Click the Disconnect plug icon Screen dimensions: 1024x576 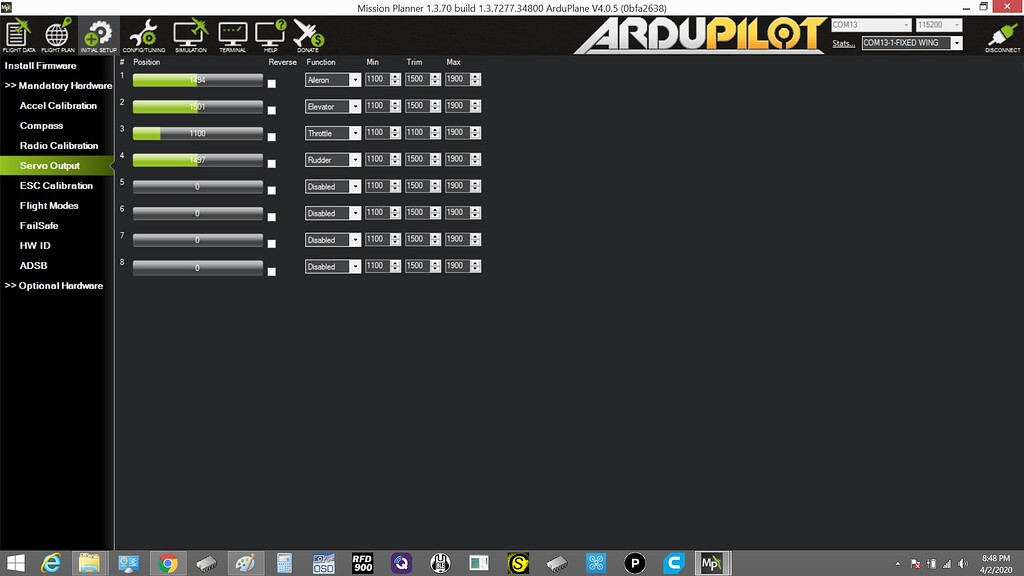(1002, 35)
